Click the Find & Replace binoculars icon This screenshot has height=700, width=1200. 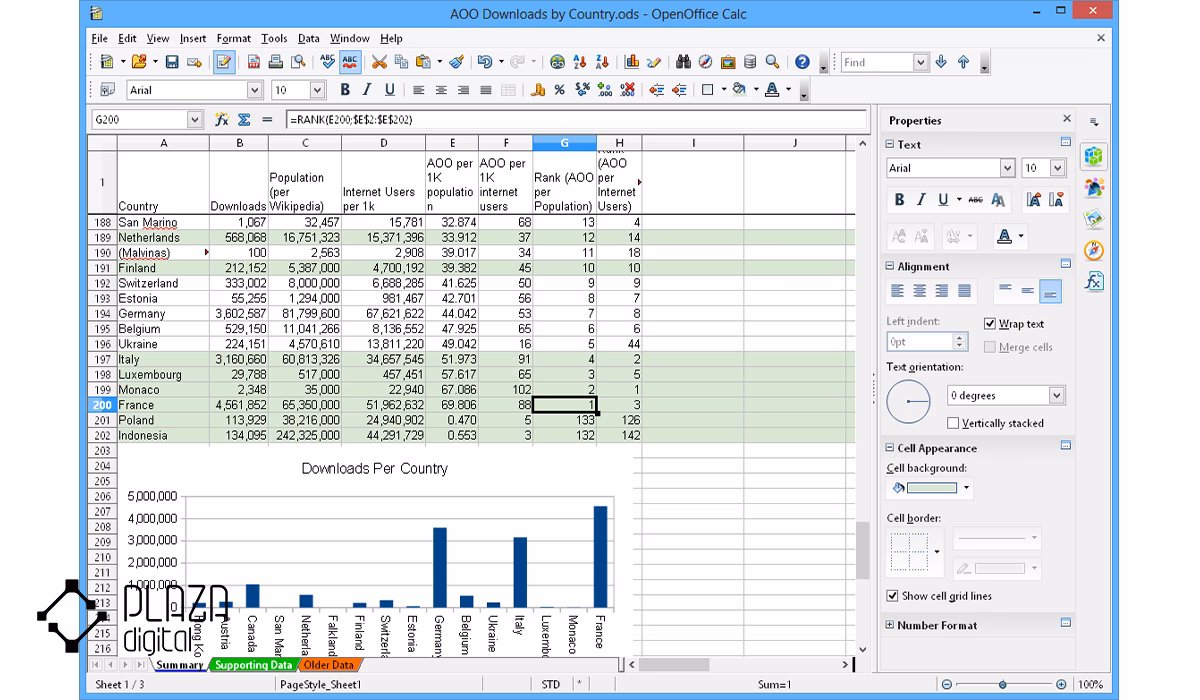tap(684, 62)
